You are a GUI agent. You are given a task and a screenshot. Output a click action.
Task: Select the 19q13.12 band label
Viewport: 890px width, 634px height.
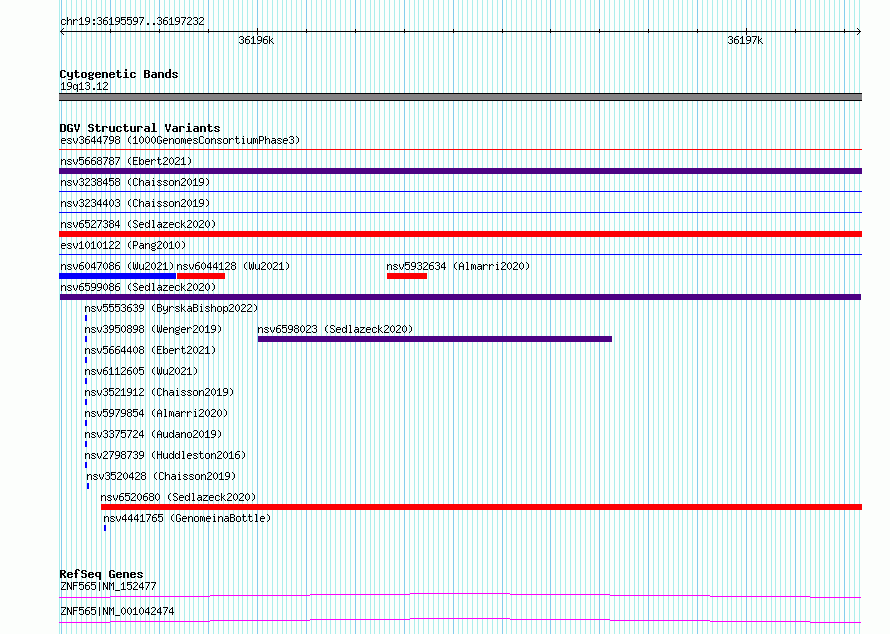84,86
